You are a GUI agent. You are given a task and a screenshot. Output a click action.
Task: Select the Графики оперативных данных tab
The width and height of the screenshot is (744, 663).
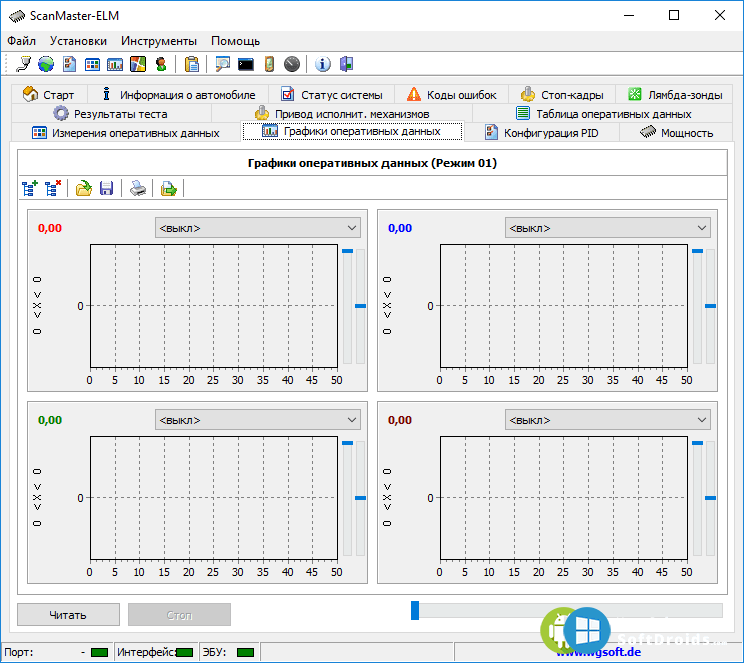352,131
